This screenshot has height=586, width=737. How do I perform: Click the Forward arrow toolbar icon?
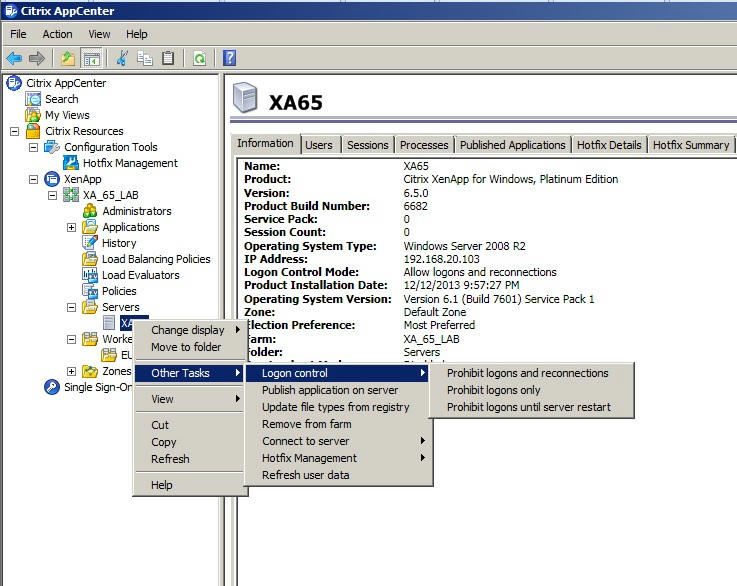[36, 58]
